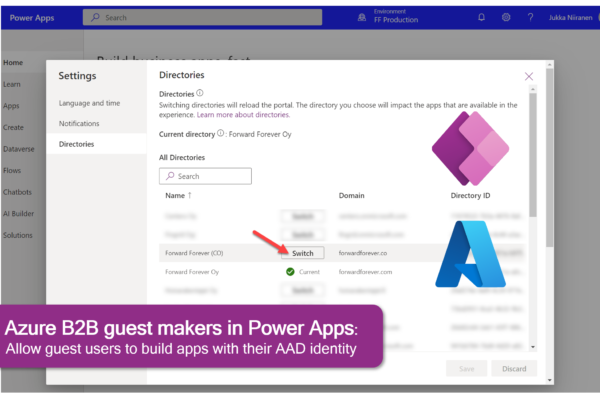Click the green Current checkmark icon

coord(289,271)
